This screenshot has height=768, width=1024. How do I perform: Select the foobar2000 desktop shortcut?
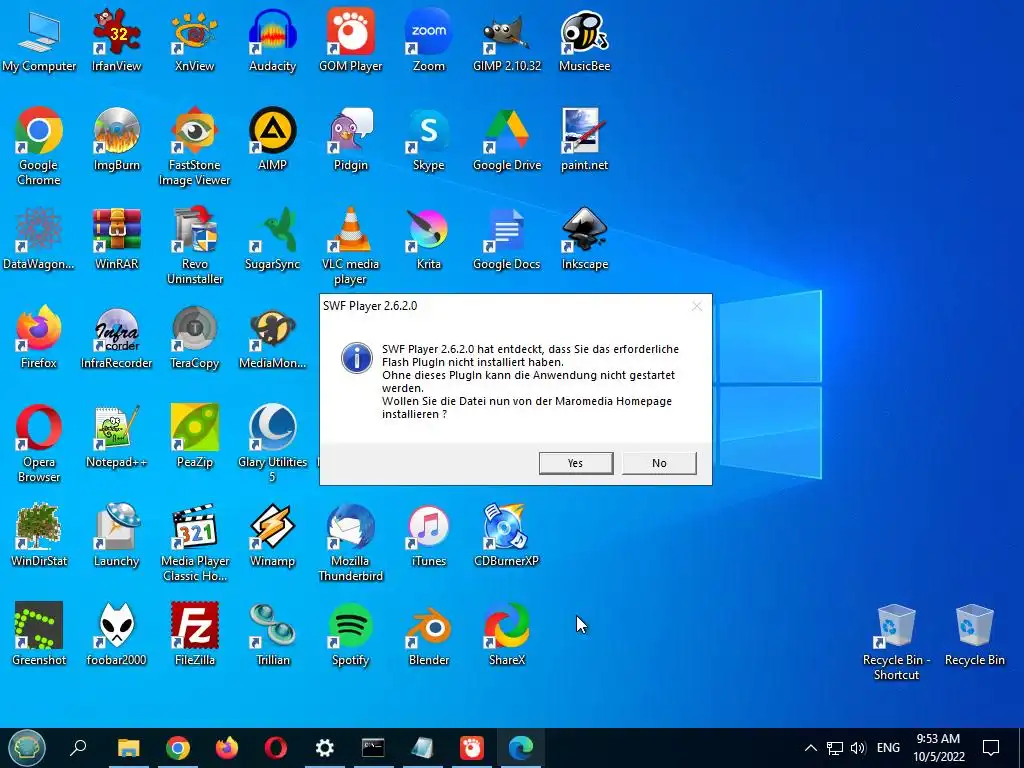116,635
